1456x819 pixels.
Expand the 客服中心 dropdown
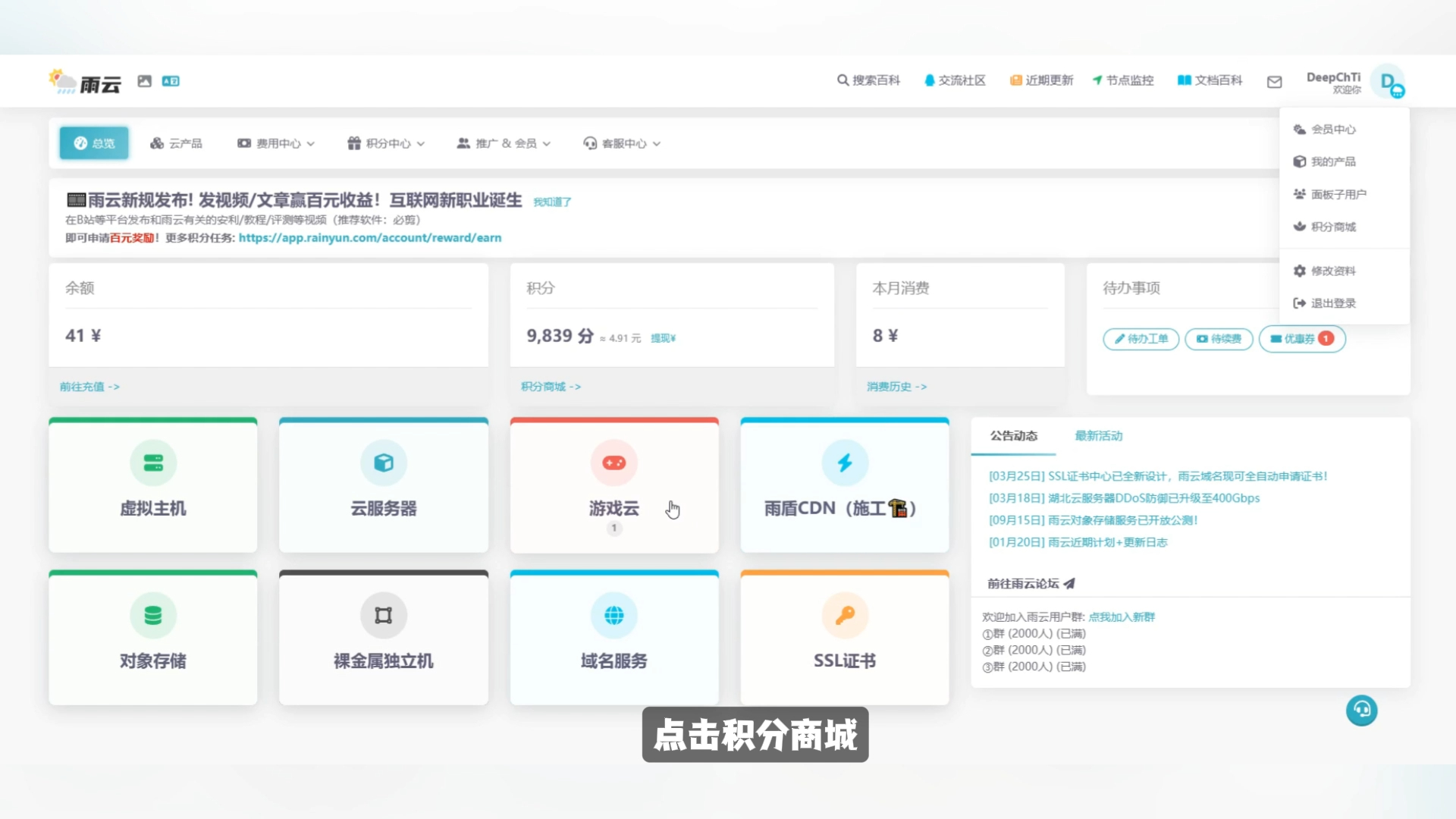[x=622, y=143]
